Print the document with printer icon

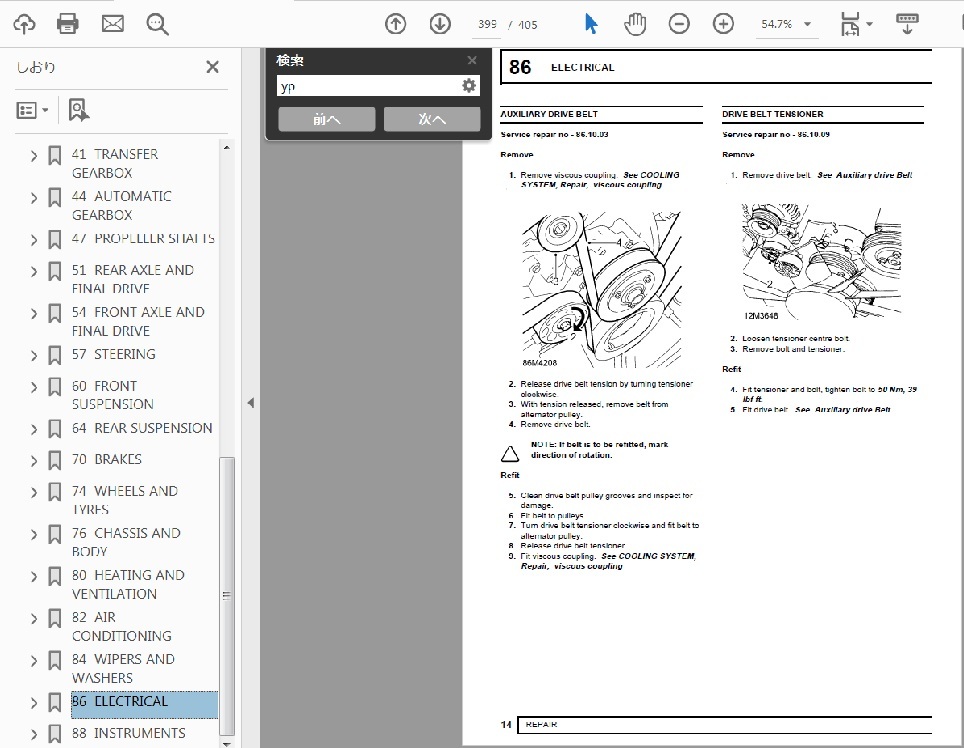(68, 24)
